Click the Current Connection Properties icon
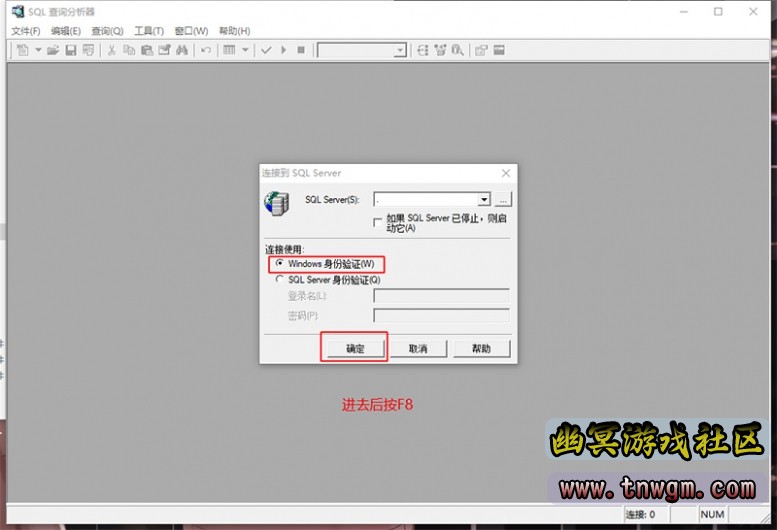The height and width of the screenshot is (530, 777). (481, 50)
